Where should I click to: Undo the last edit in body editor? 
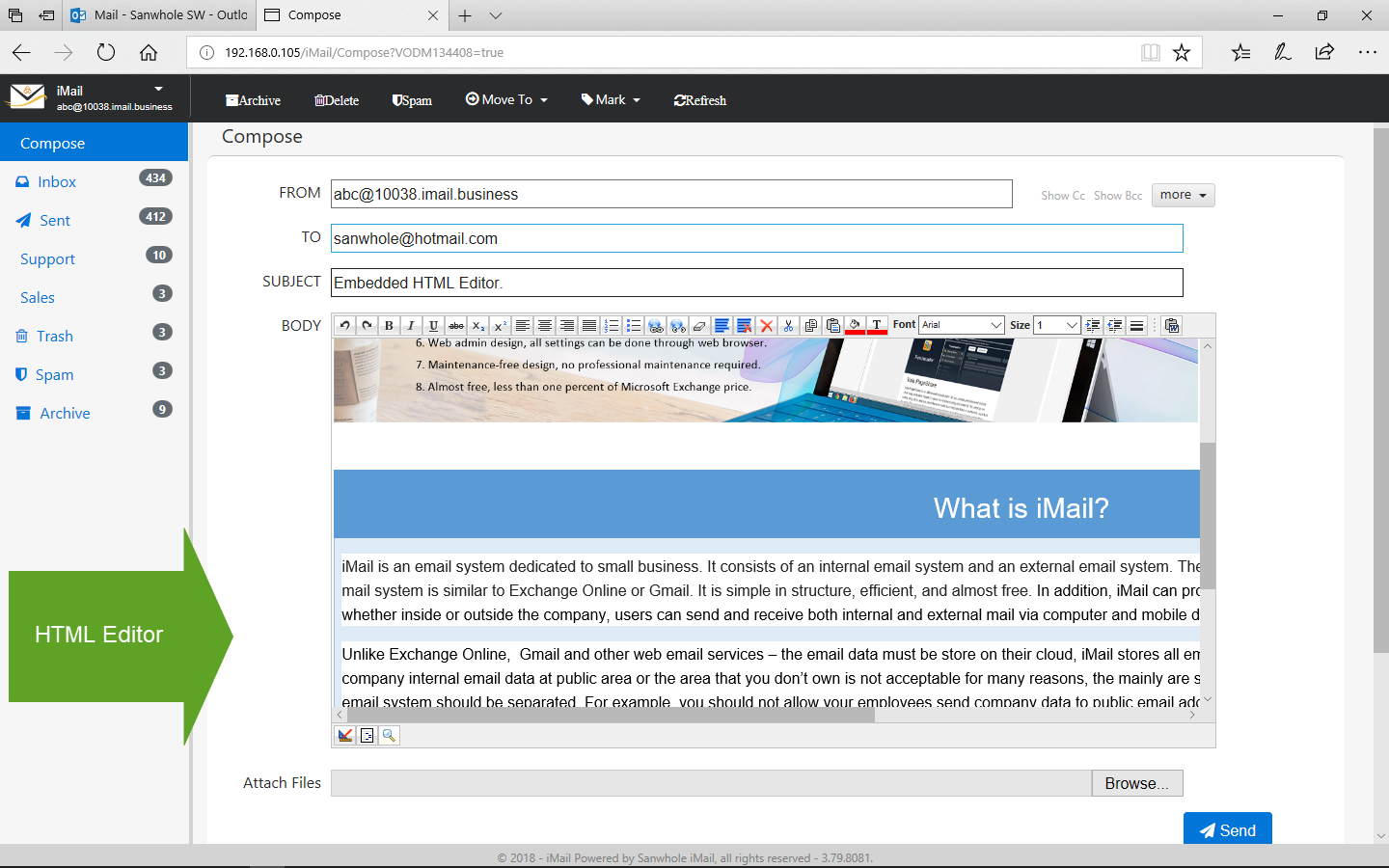pyautogui.click(x=344, y=325)
